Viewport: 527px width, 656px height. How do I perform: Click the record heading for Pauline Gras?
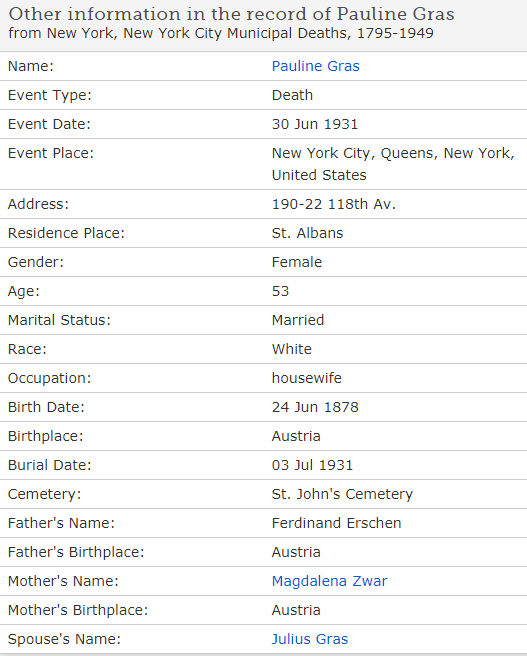[231, 14]
